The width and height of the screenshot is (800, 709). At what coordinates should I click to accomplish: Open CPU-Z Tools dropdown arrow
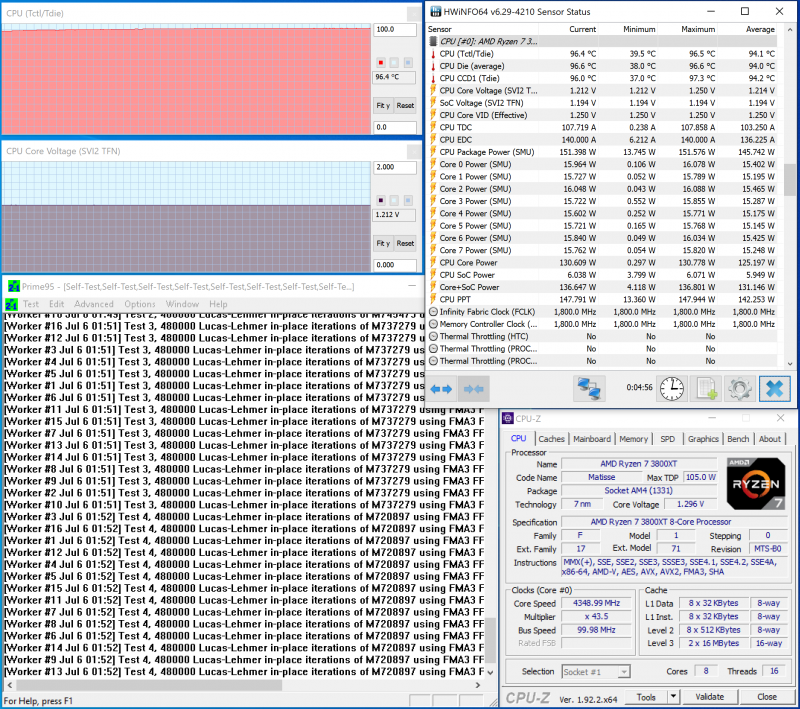673,696
